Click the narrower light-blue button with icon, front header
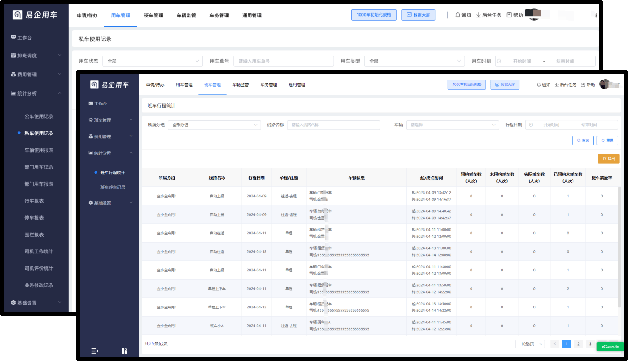Screen dimensions: 629x362 click(505, 85)
